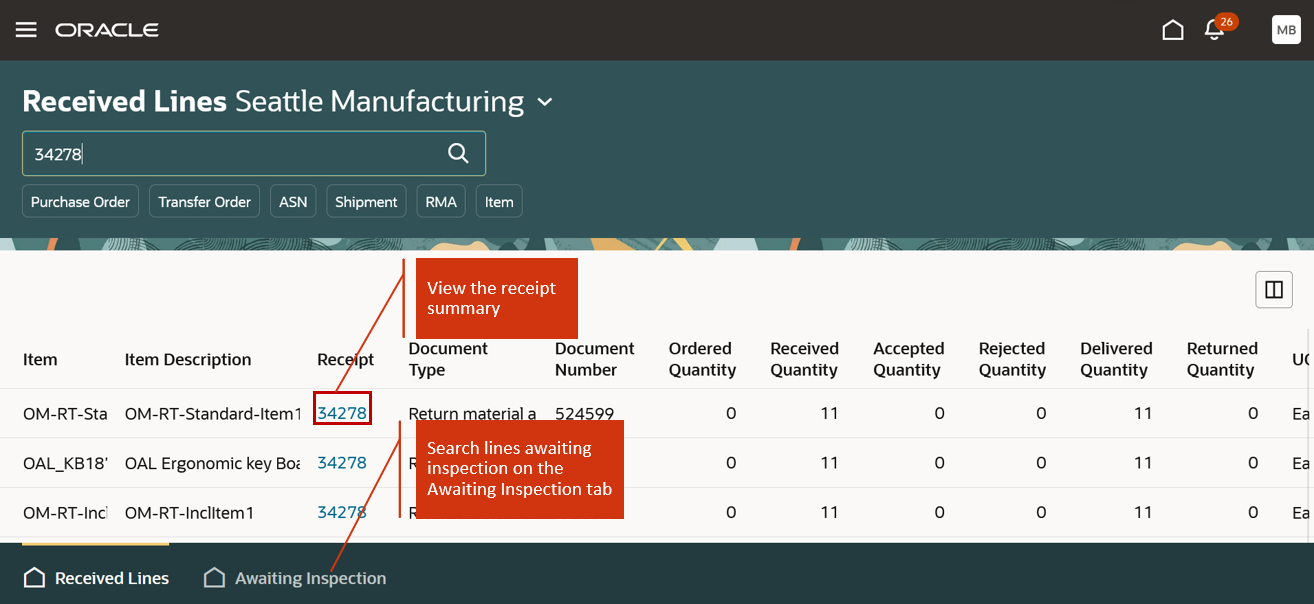This screenshot has width=1314, height=604.
Task: Toggle the Transfer Order filter chip
Action: 204,201
